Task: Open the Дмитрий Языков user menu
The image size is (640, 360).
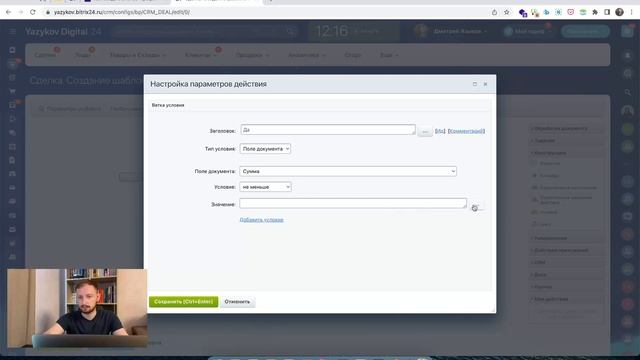Action: (x=451, y=31)
